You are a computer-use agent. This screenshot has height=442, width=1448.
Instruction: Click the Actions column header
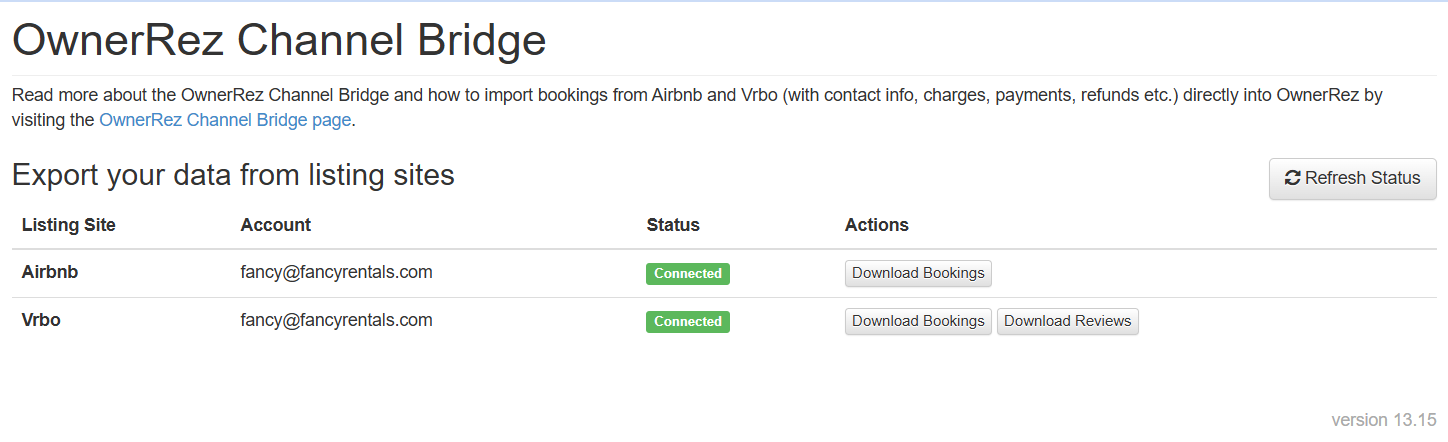click(x=876, y=225)
